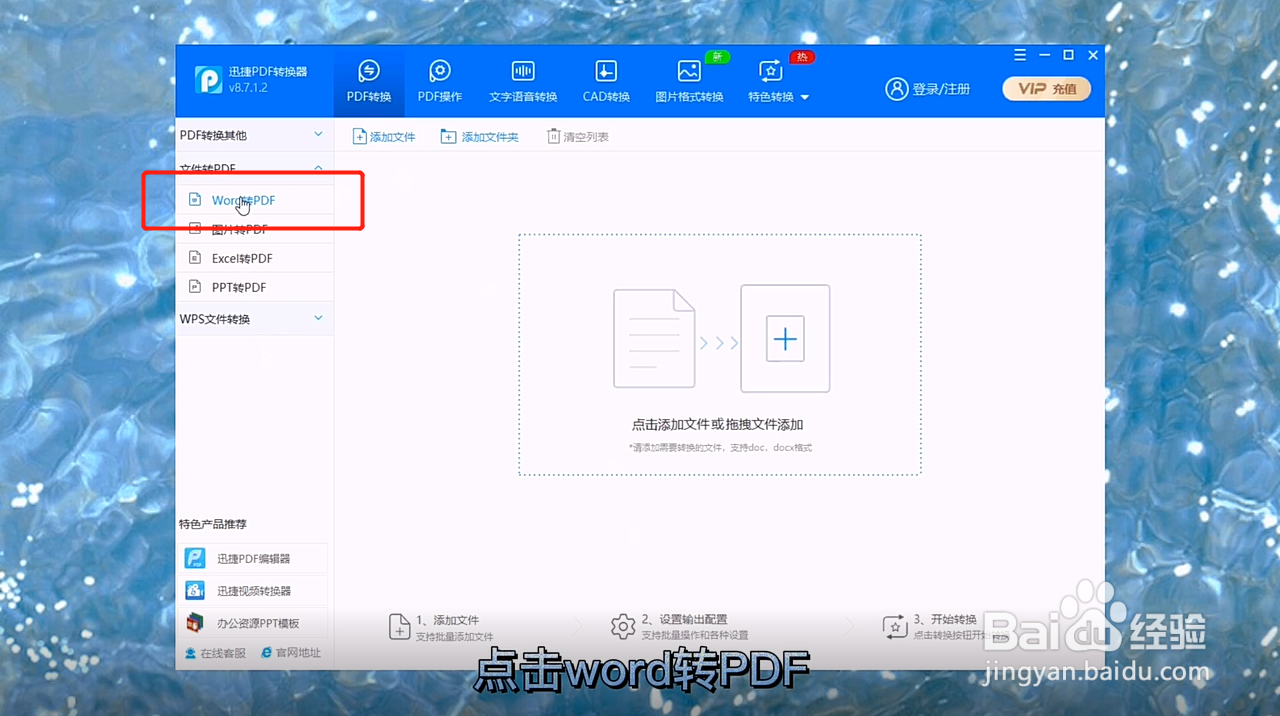This screenshot has height=716, width=1280.
Task: Click the Excel转PDF file icon
Action: click(x=195, y=258)
